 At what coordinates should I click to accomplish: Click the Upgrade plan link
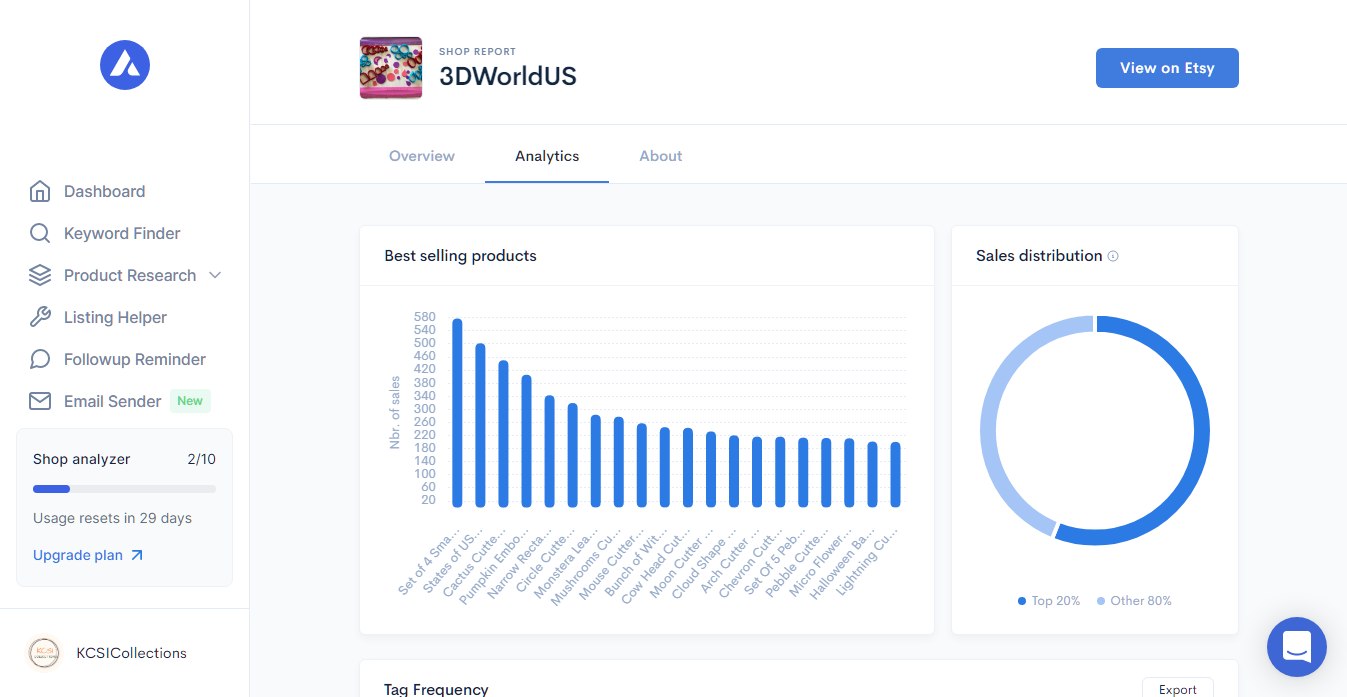[88, 555]
